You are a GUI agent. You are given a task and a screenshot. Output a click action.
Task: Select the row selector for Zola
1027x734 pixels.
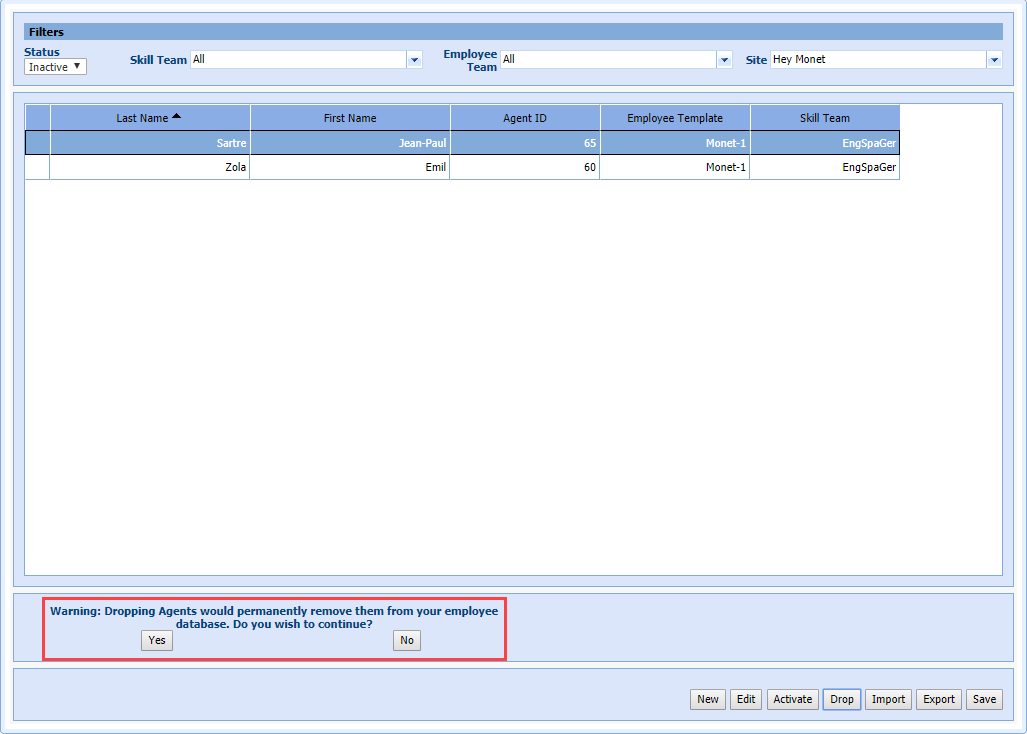click(x=37, y=167)
